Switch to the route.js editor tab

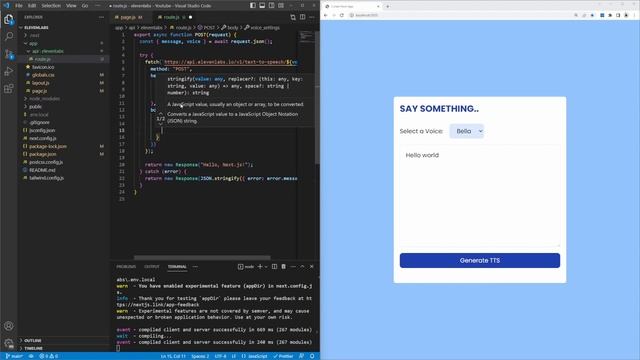(x=171, y=17)
